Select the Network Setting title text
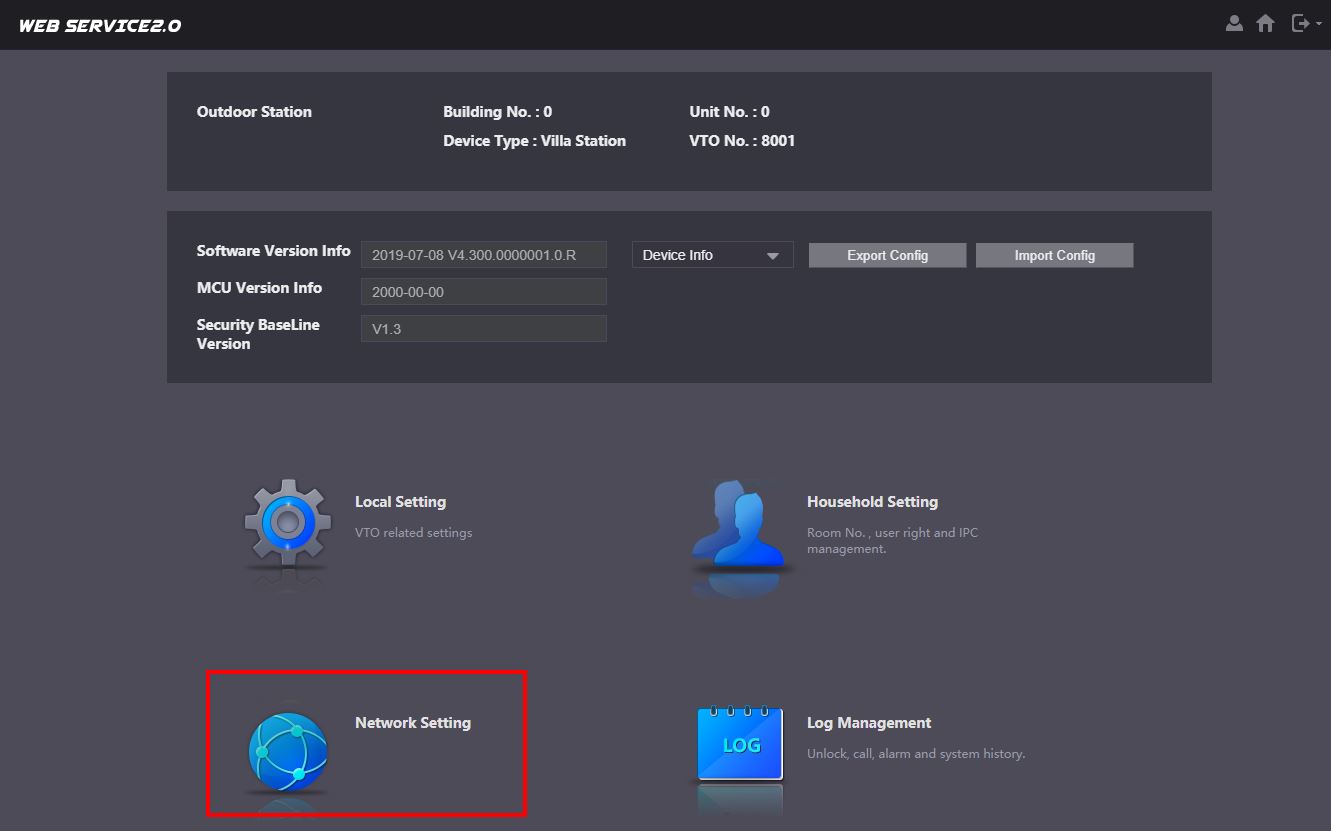 [x=412, y=723]
